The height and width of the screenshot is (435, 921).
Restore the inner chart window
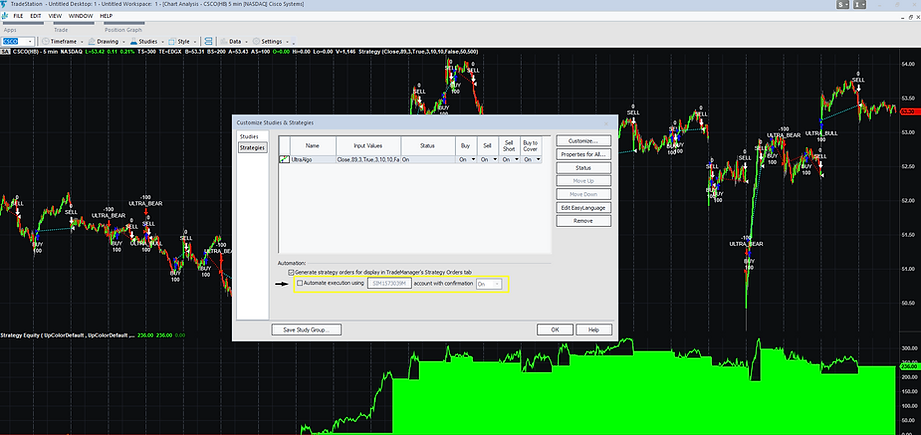pyautogui.click(x=909, y=16)
